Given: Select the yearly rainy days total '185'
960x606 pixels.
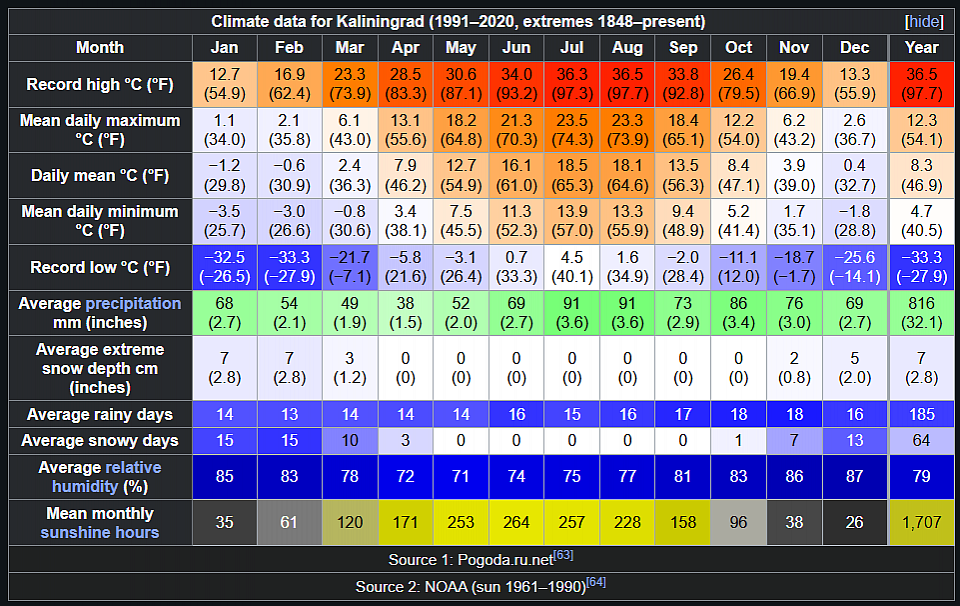Looking at the screenshot, I should (x=921, y=414).
